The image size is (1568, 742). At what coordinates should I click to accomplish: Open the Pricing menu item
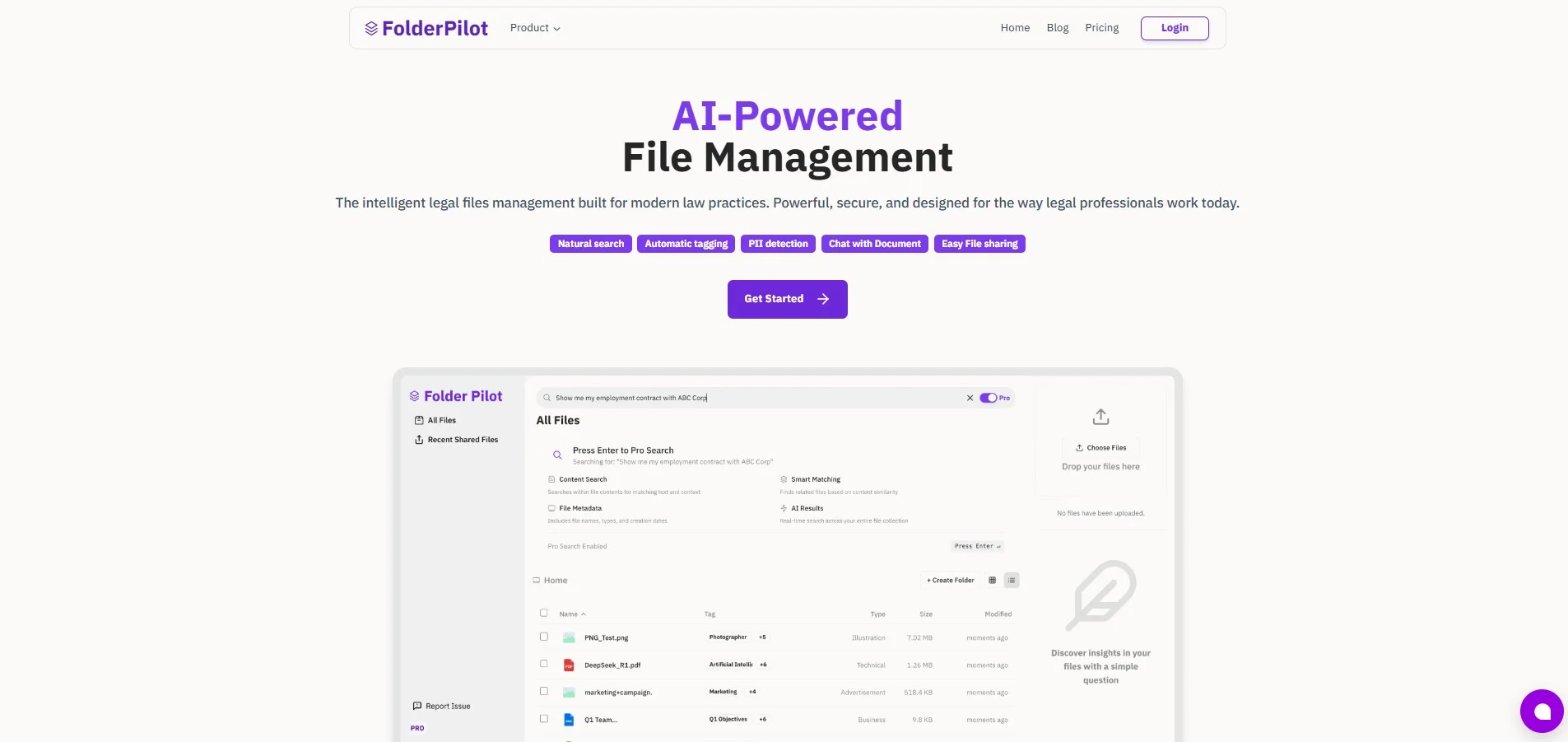tap(1102, 27)
